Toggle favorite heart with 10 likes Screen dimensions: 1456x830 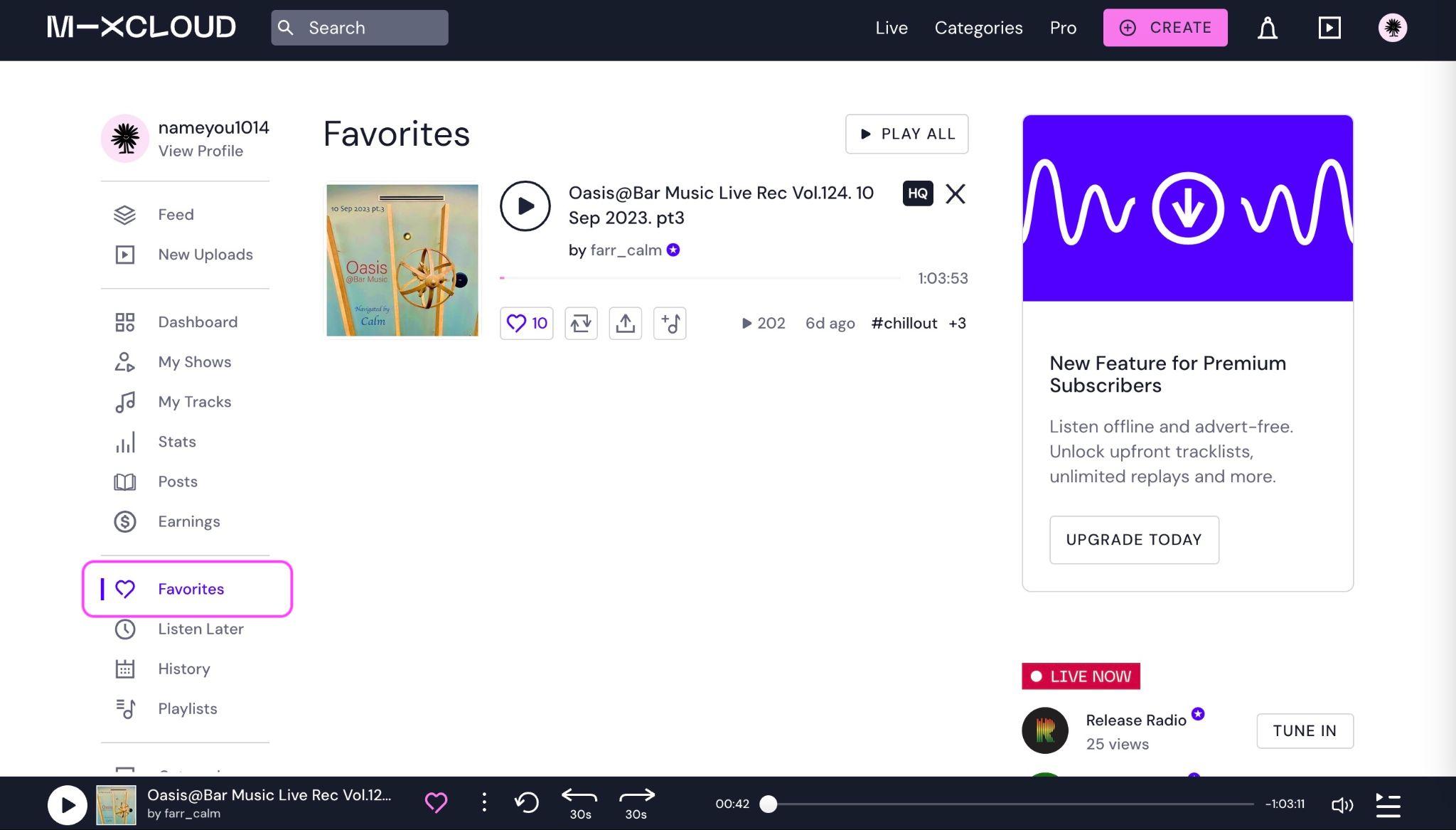tap(526, 324)
